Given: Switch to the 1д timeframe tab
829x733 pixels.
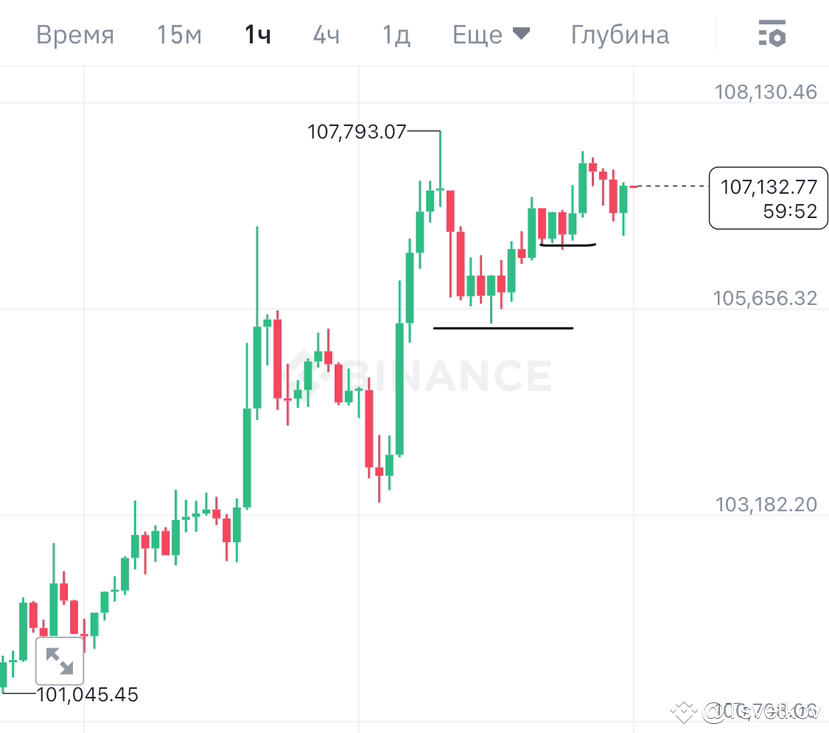Looking at the screenshot, I should (394, 34).
